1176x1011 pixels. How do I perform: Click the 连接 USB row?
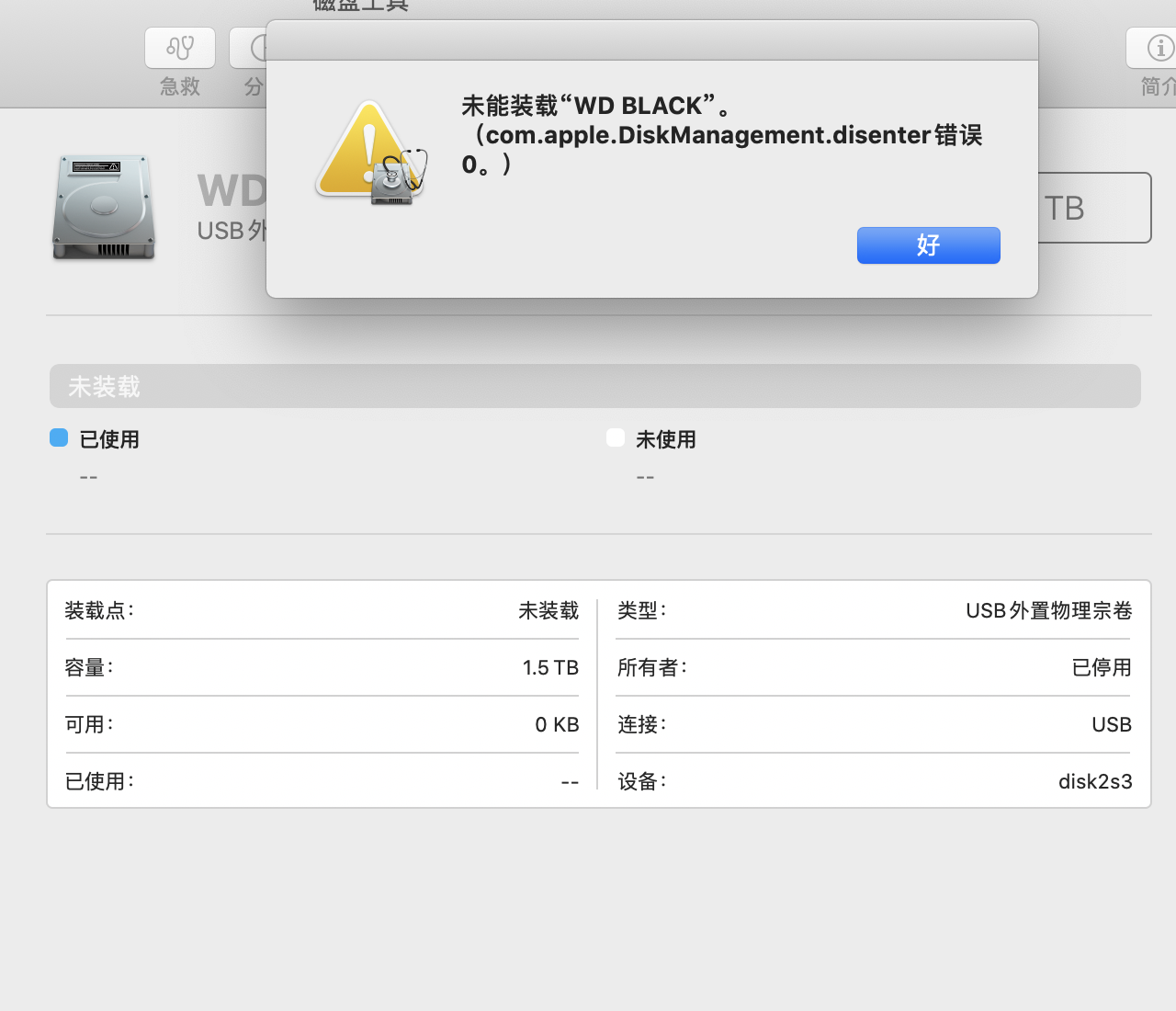pyautogui.click(x=874, y=724)
